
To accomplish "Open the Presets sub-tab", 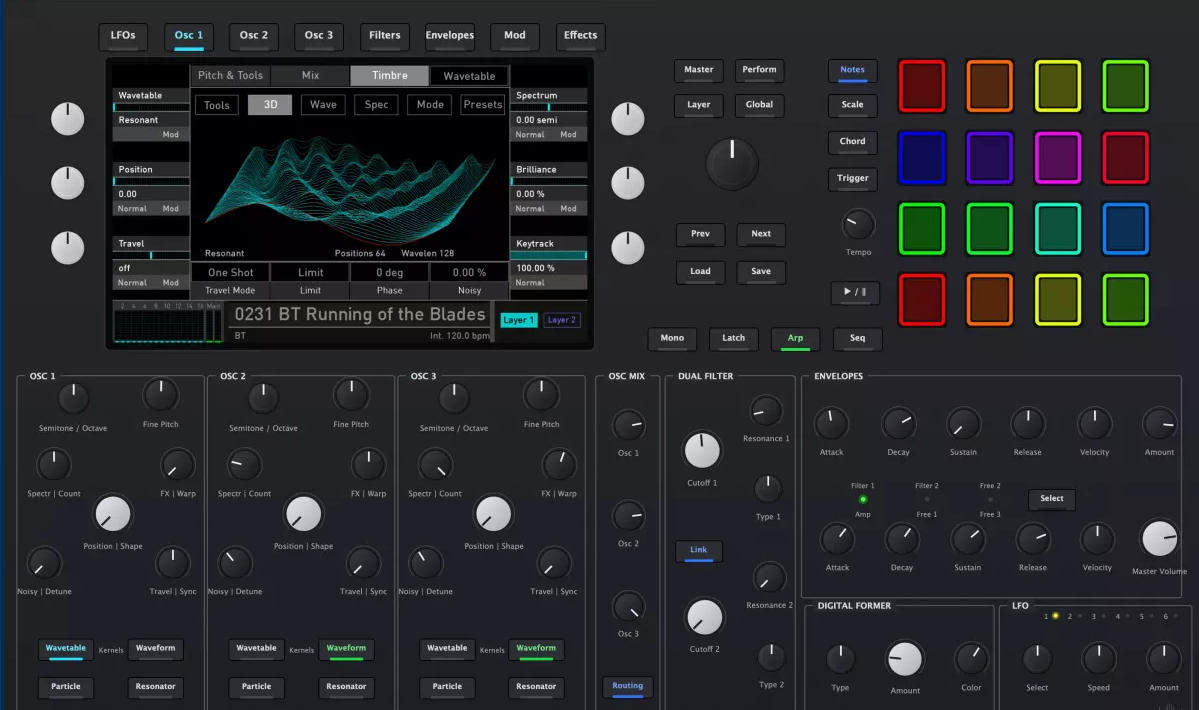I will (483, 105).
